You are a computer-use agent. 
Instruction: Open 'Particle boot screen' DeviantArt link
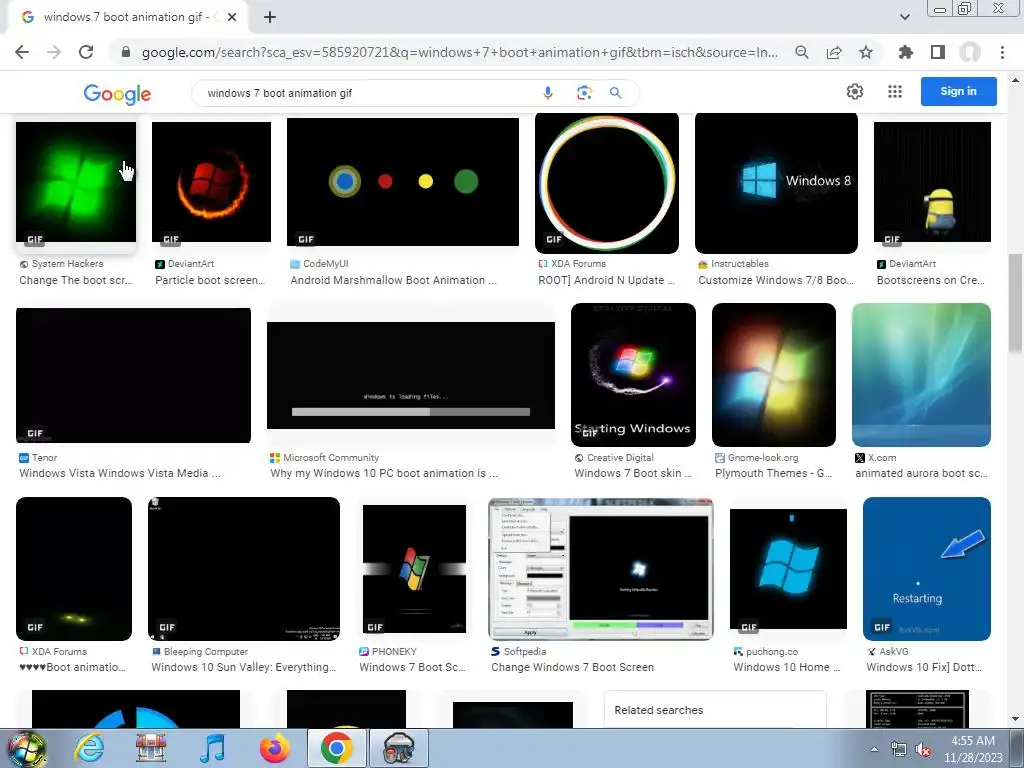[x=210, y=280]
